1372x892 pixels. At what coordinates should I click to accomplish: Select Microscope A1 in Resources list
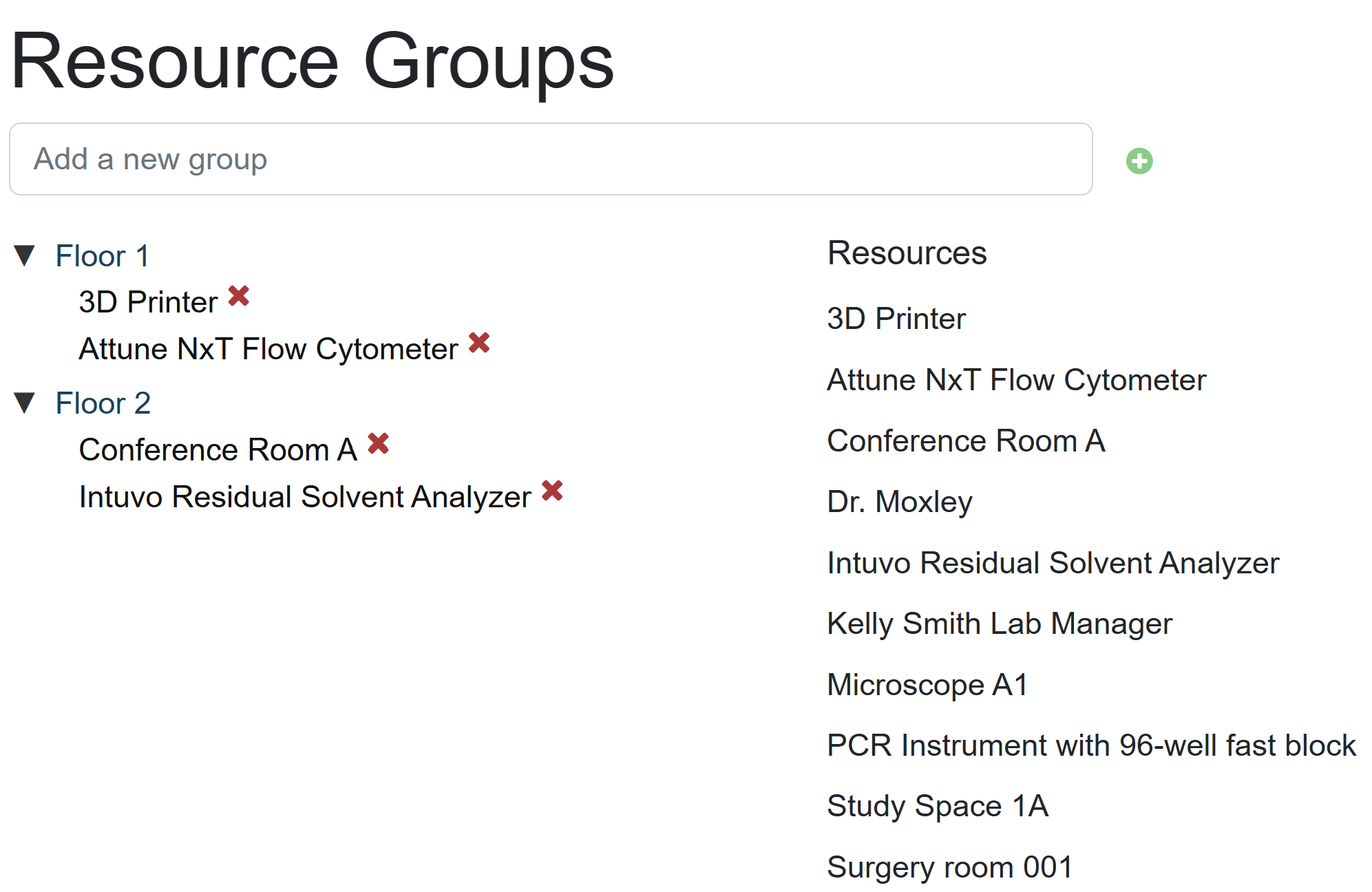pyautogui.click(x=927, y=685)
